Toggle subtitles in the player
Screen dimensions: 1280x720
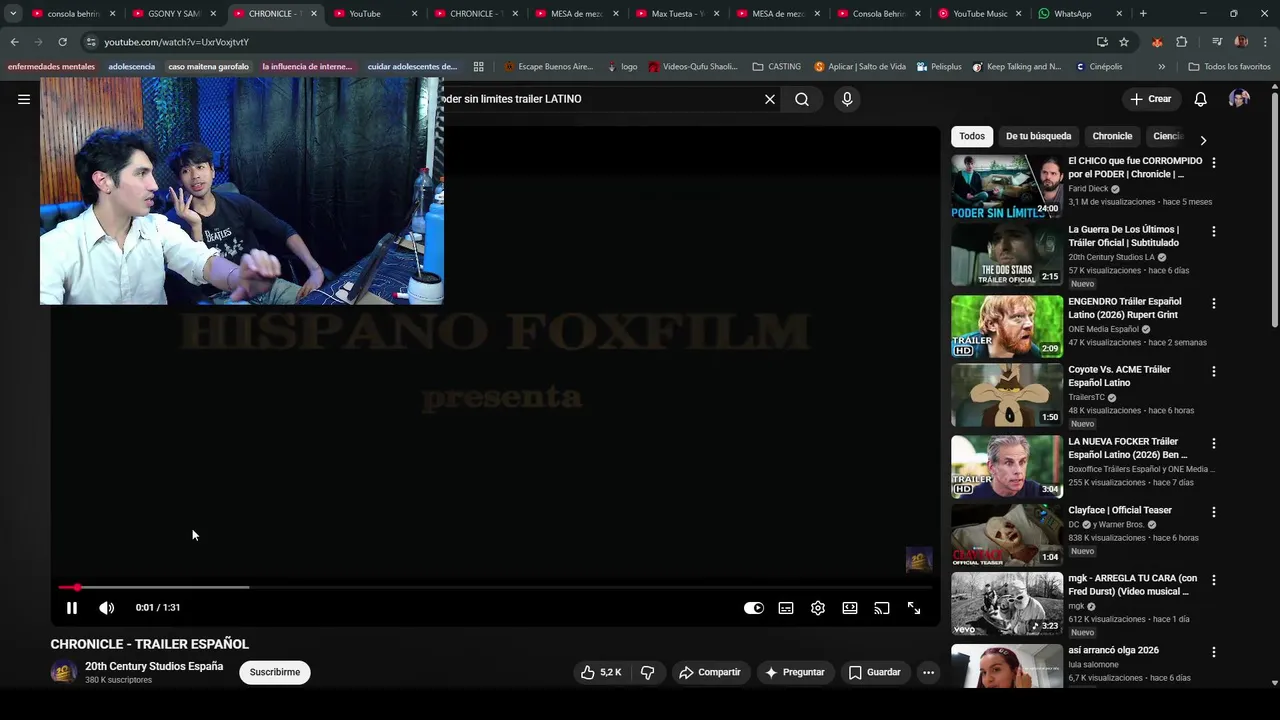click(786, 608)
